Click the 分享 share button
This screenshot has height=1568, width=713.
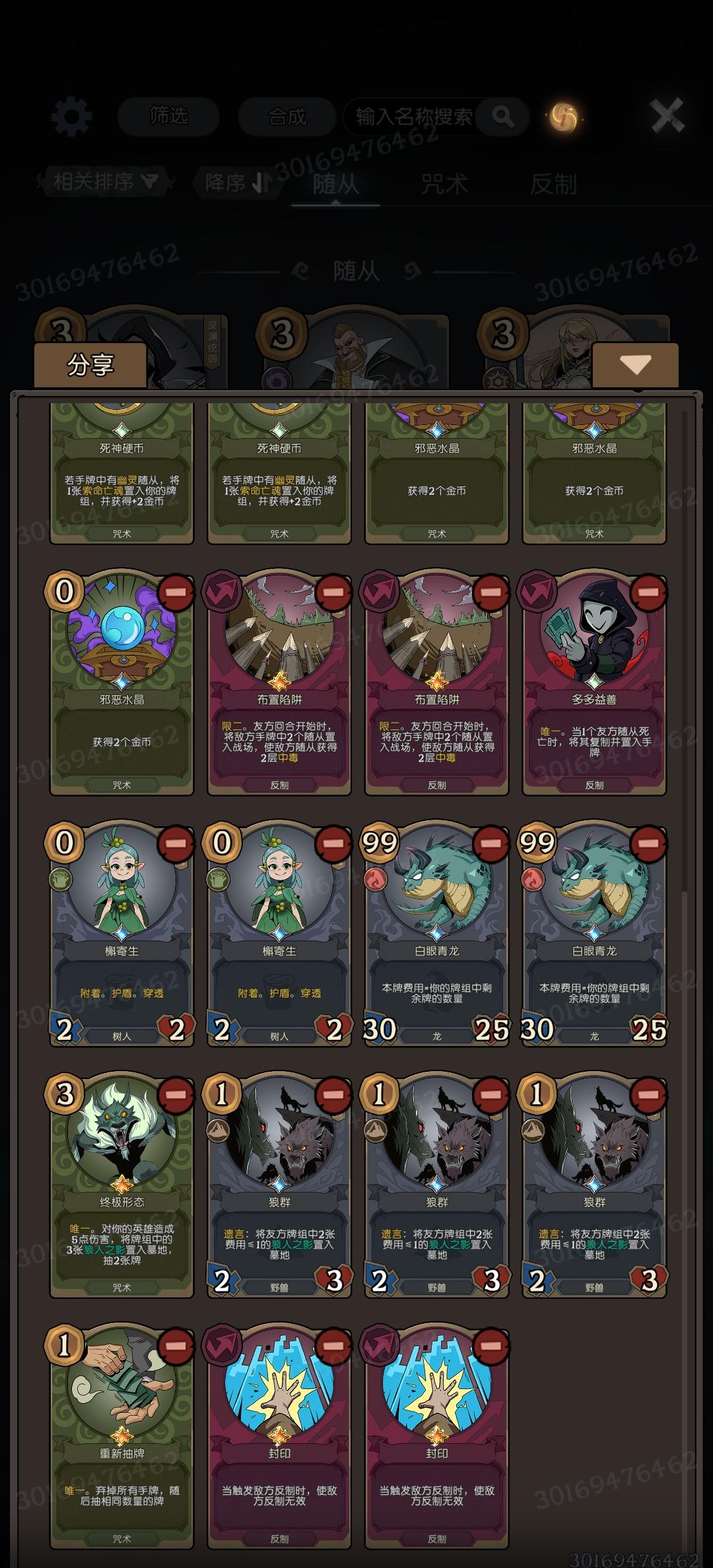(x=90, y=365)
